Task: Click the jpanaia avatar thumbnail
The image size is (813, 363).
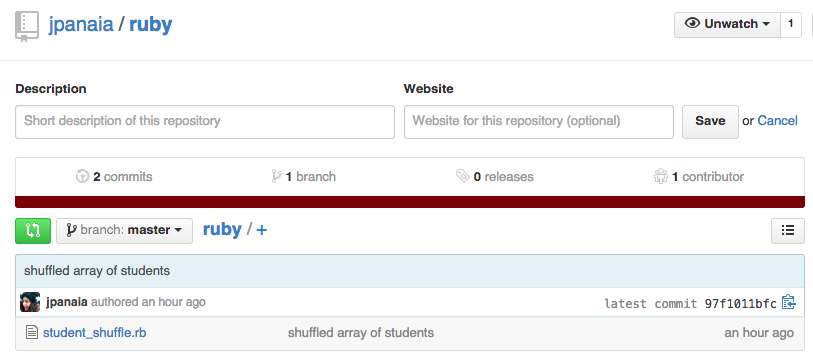Action: [30, 302]
